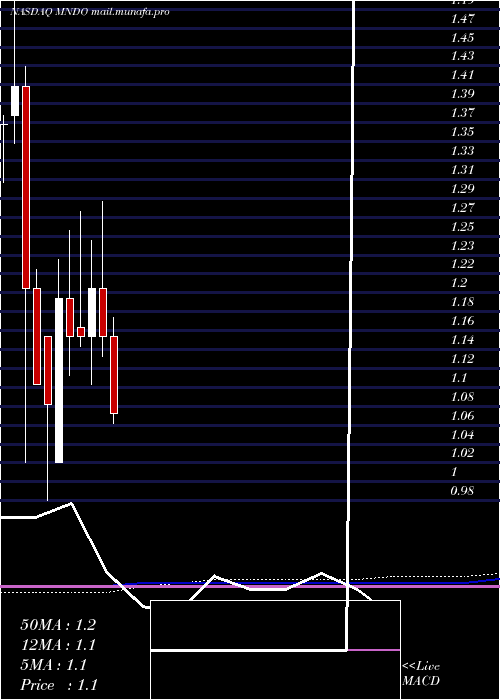The width and height of the screenshot is (500, 700).
Task: Click the 1.16 price axis label
Action: (462, 321)
